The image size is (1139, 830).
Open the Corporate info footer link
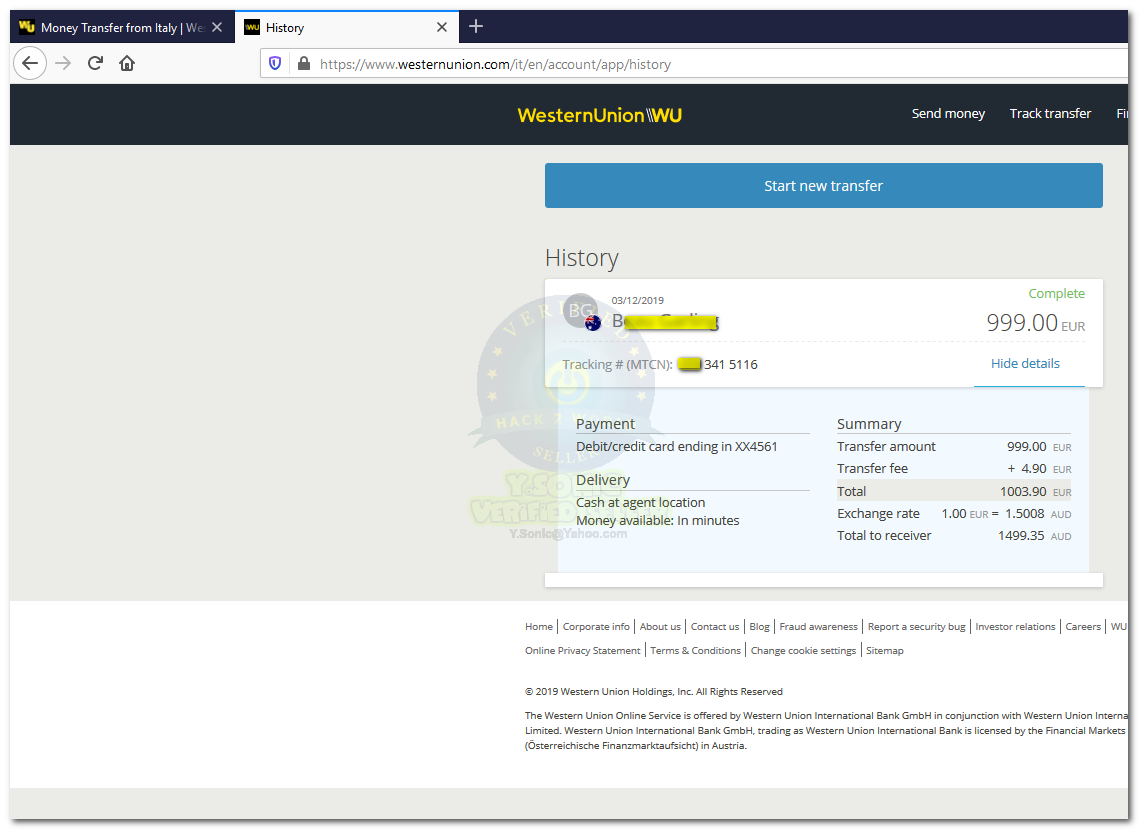[596, 627]
